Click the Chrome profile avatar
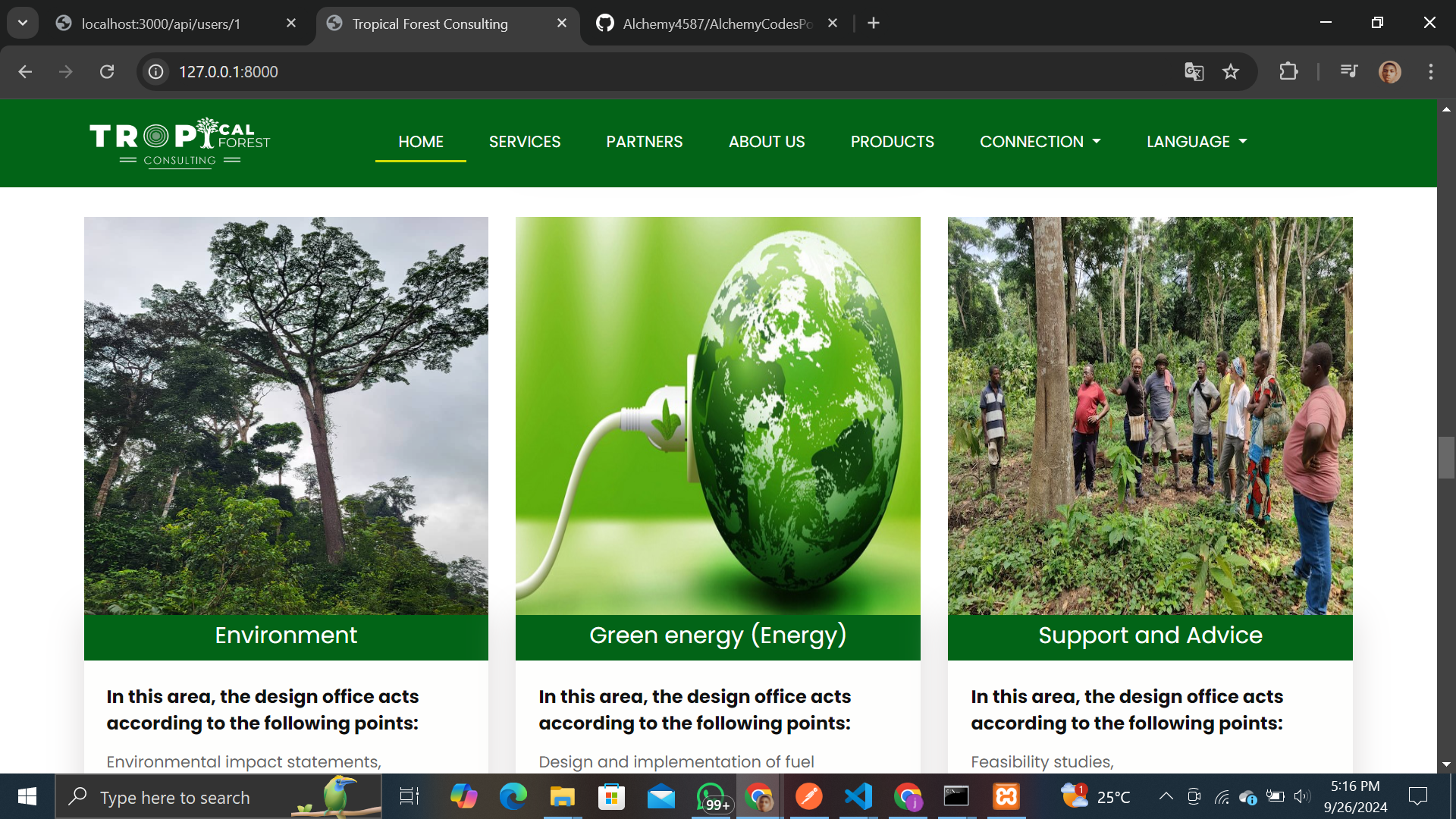 click(1389, 71)
